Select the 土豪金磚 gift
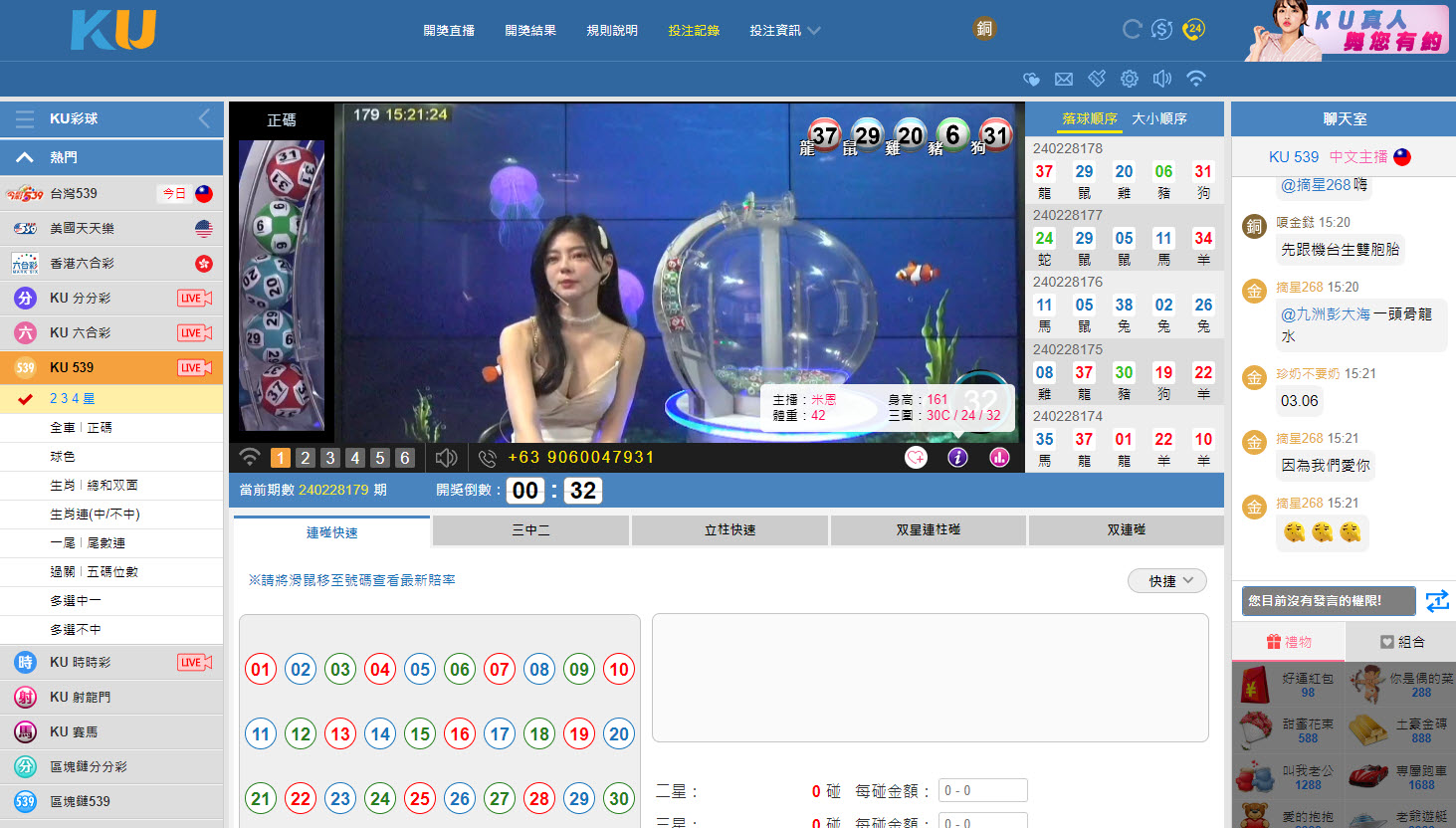 [x=1401, y=731]
